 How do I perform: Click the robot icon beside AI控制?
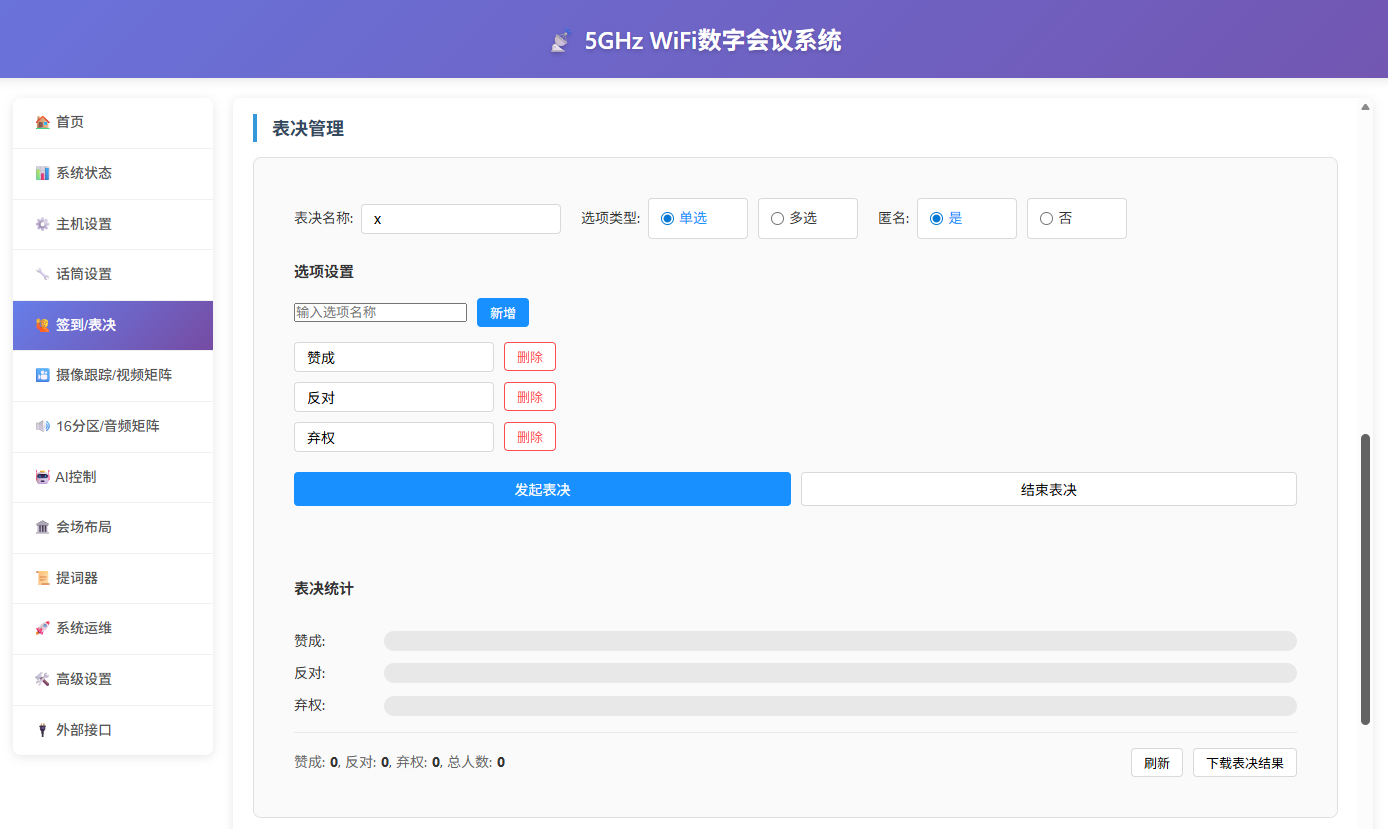[42, 477]
